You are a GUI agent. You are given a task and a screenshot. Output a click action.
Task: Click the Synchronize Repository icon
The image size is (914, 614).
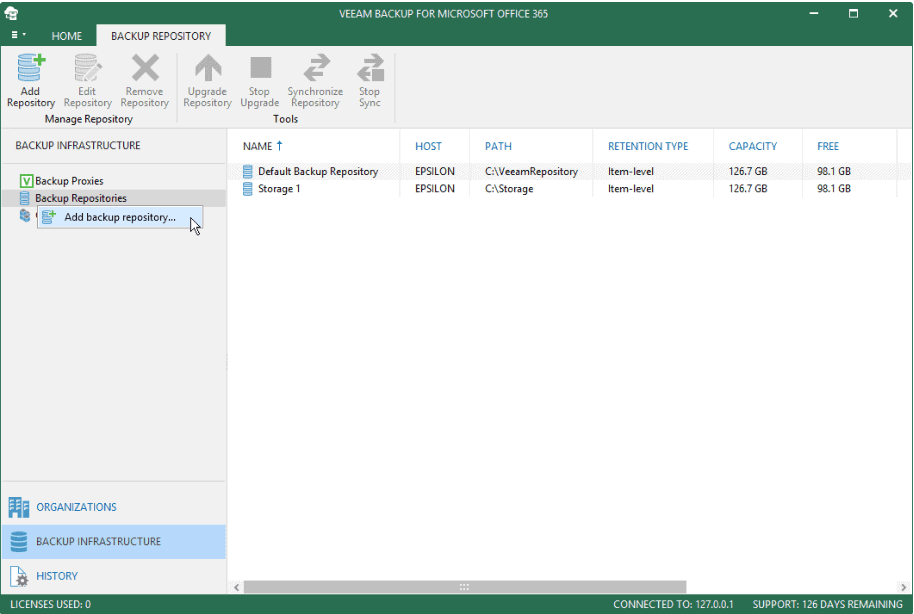pos(316,68)
